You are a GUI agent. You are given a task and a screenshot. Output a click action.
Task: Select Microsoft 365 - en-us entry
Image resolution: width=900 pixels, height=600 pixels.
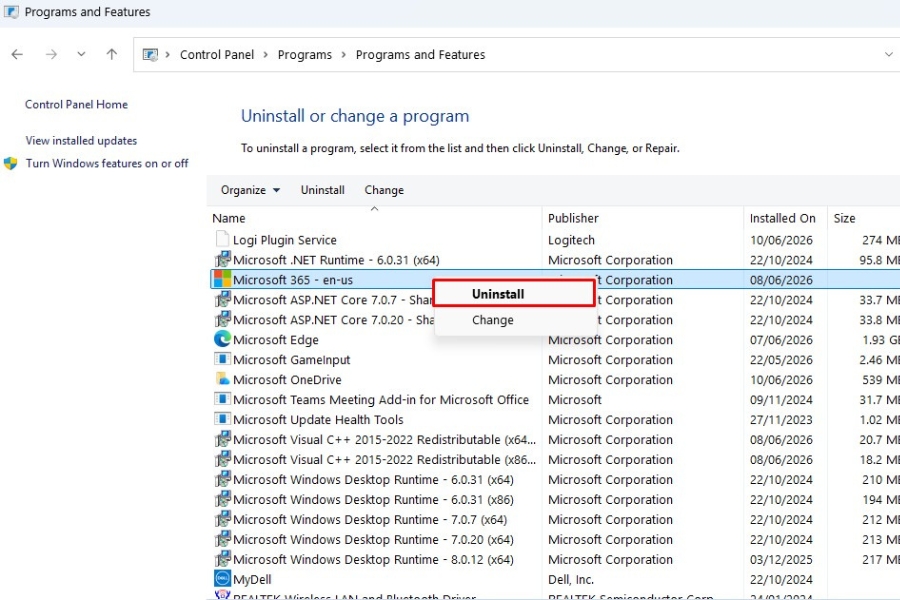pyautogui.click(x=293, y=280)
